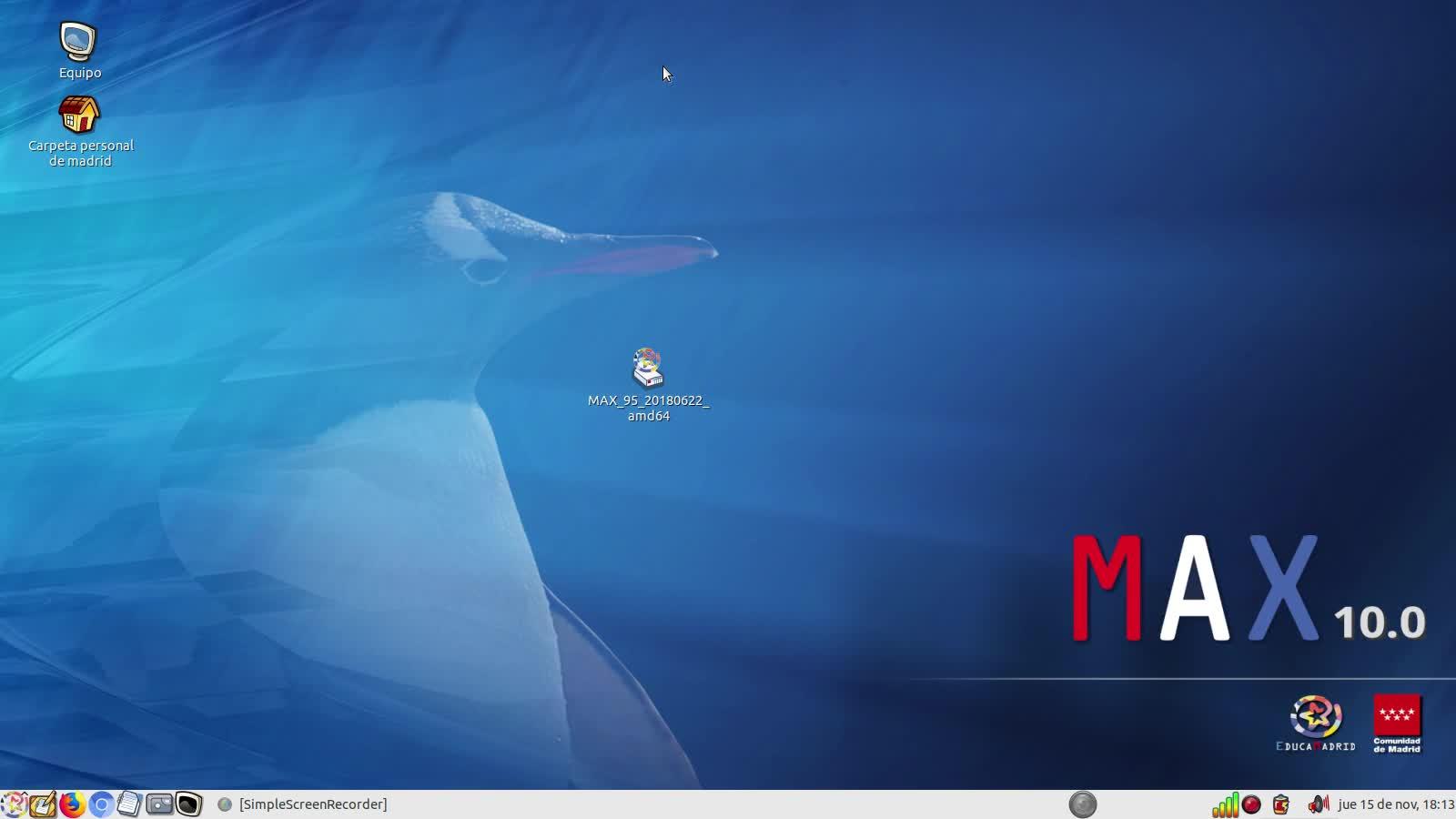Viewport: 1456px width, 819px height.
Task: Open the documents file manager taskbar icon
Action: tap(129, 804)
